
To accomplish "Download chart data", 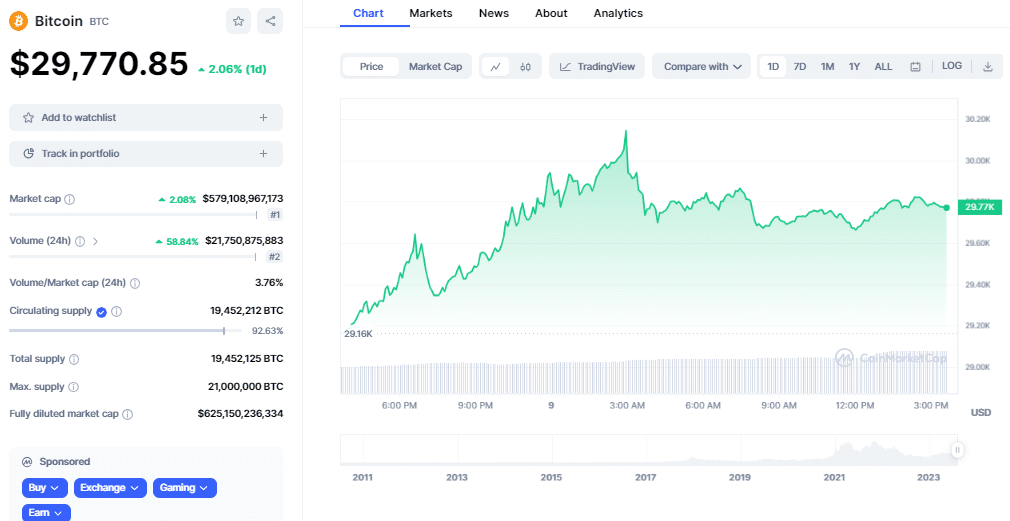I will [x=987, y=66].
